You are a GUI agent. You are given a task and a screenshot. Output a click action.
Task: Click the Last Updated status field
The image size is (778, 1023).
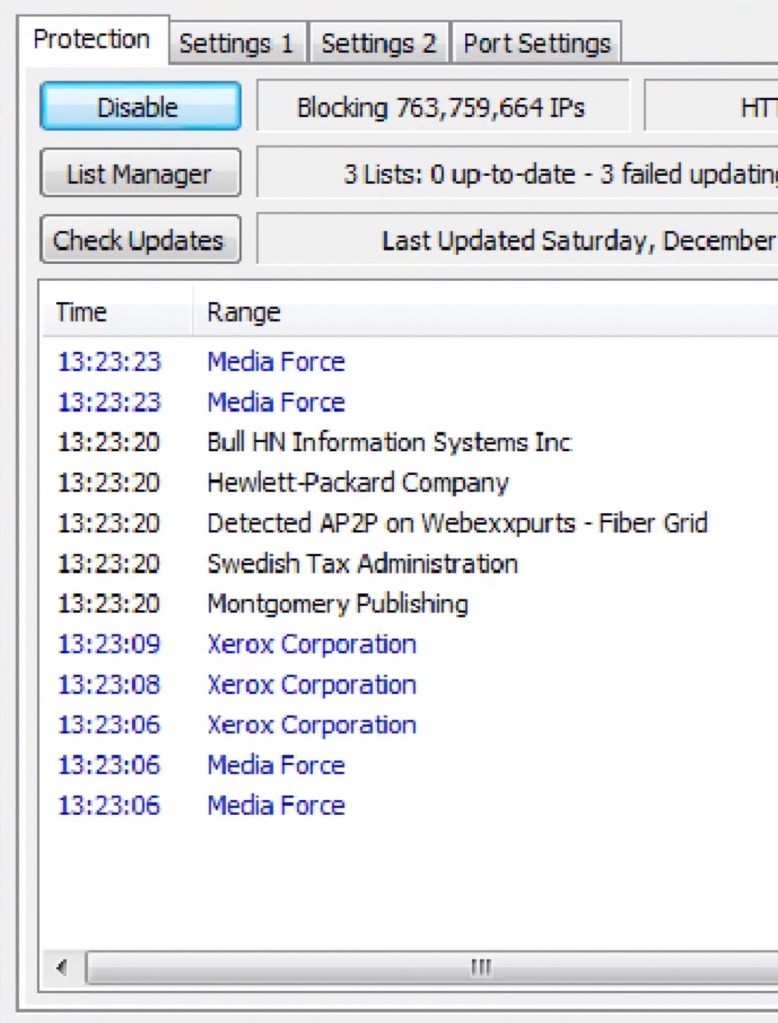click(517, 240)
